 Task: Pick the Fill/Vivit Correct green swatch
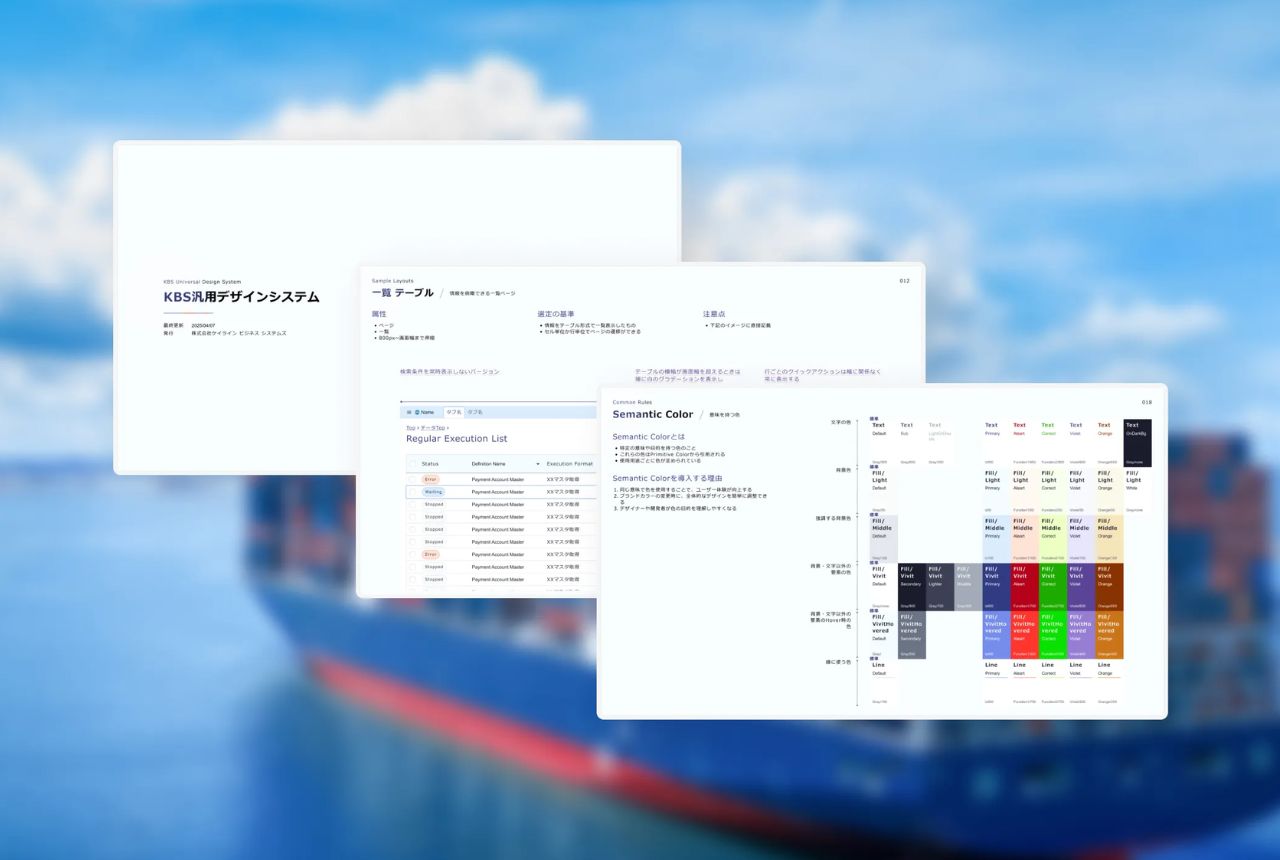pyautogui.click(x=1053, y=587)
